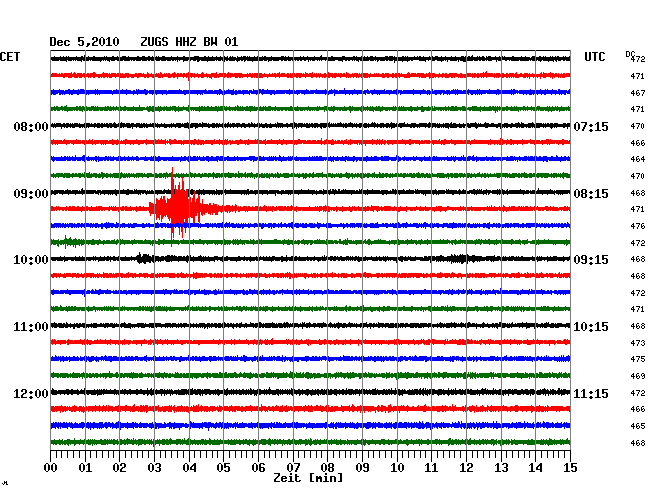Image resolution: width=650 pixels, height=494 pixels.
Task: Click the 02 minute axis label
Action: tap(119, 468)
